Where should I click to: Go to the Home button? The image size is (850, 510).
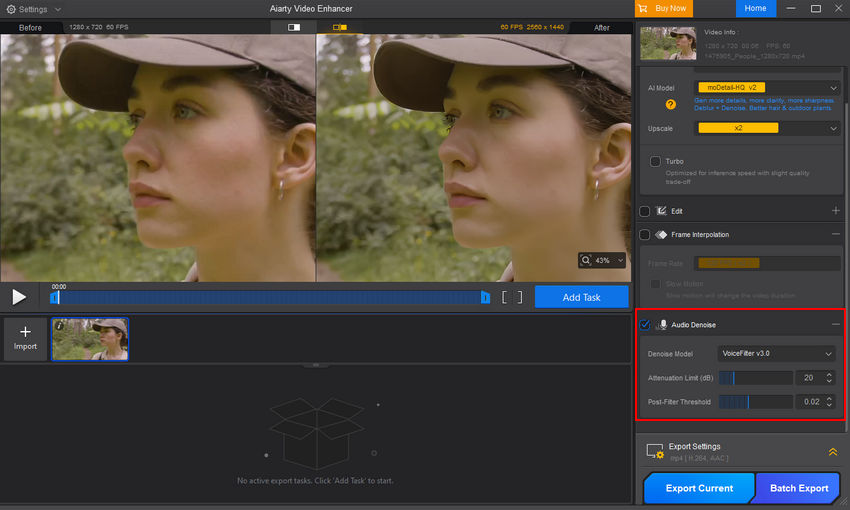(755, 8)
